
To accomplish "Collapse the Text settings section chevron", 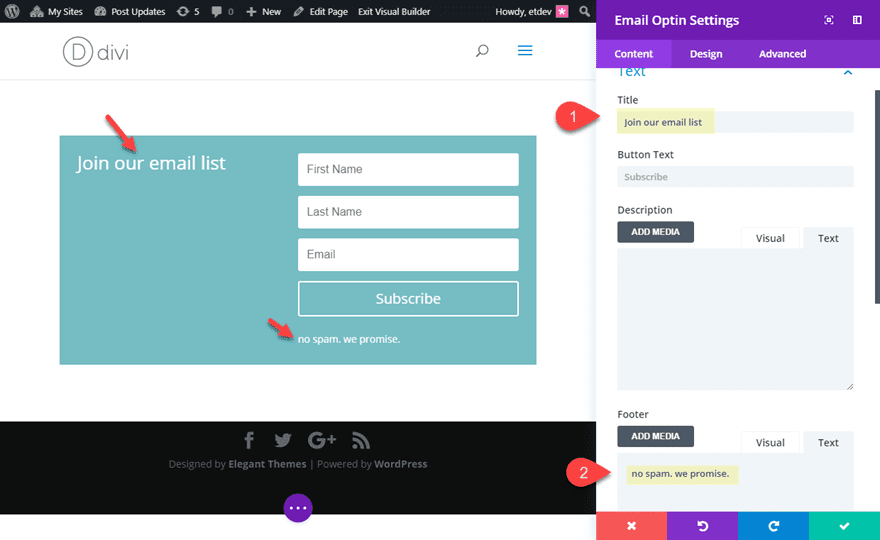I will 847,72.
